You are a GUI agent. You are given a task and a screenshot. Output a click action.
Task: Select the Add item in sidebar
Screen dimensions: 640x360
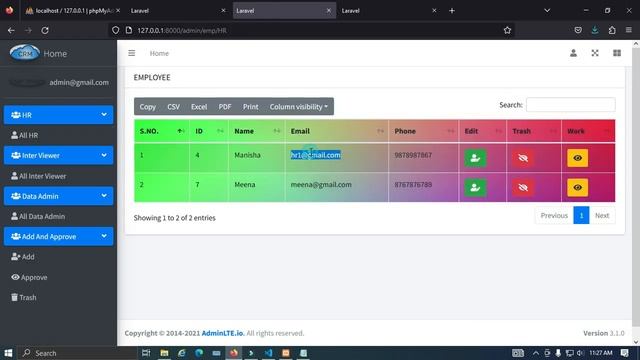pos(23,257)
